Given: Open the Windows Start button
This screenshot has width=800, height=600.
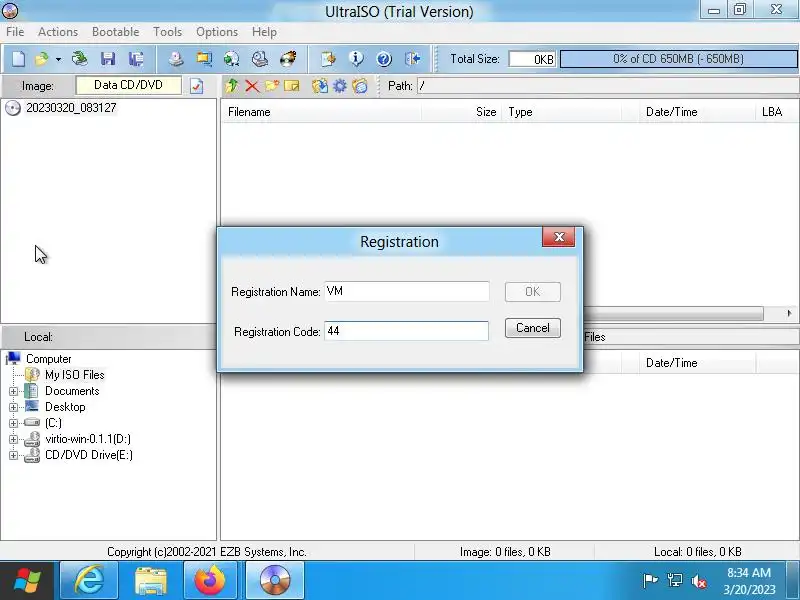Looking at the screenshot, I should pyautogui.click(x=27, y=581).
